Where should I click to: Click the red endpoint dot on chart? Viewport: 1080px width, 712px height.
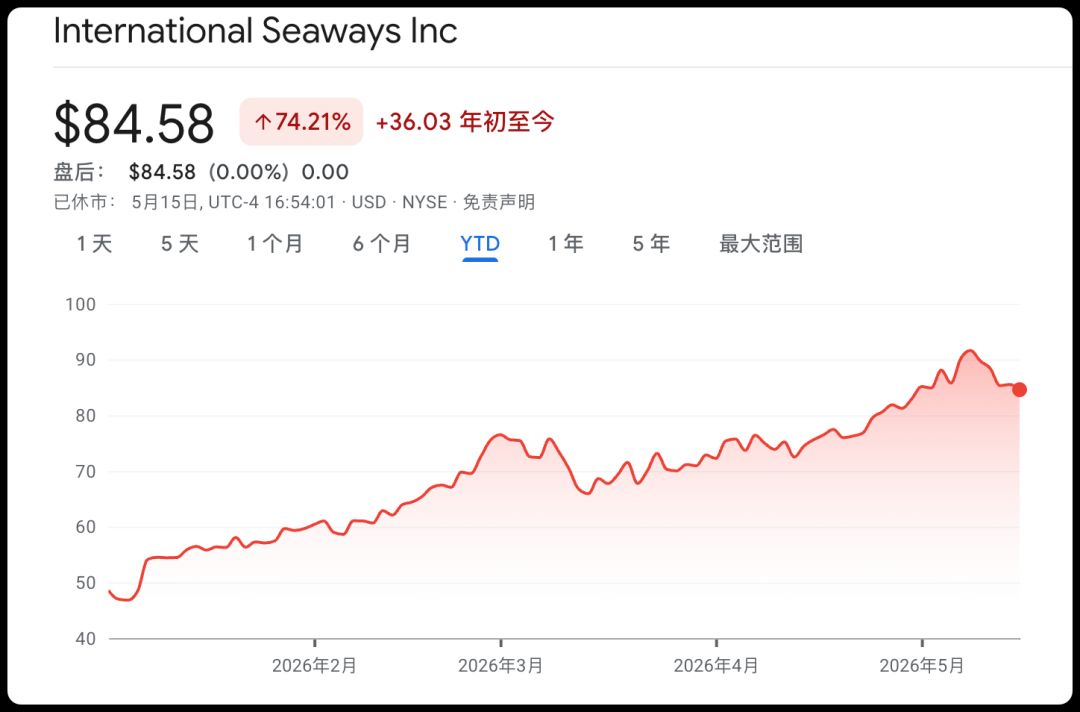(1019, 390)
